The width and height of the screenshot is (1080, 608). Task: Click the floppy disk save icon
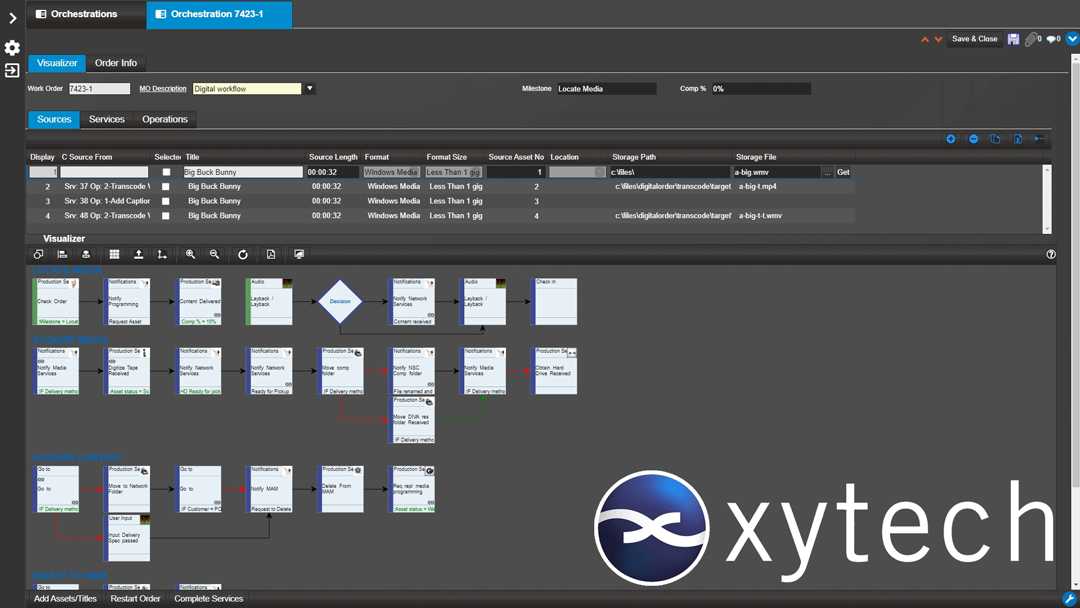coord(1013,39)
